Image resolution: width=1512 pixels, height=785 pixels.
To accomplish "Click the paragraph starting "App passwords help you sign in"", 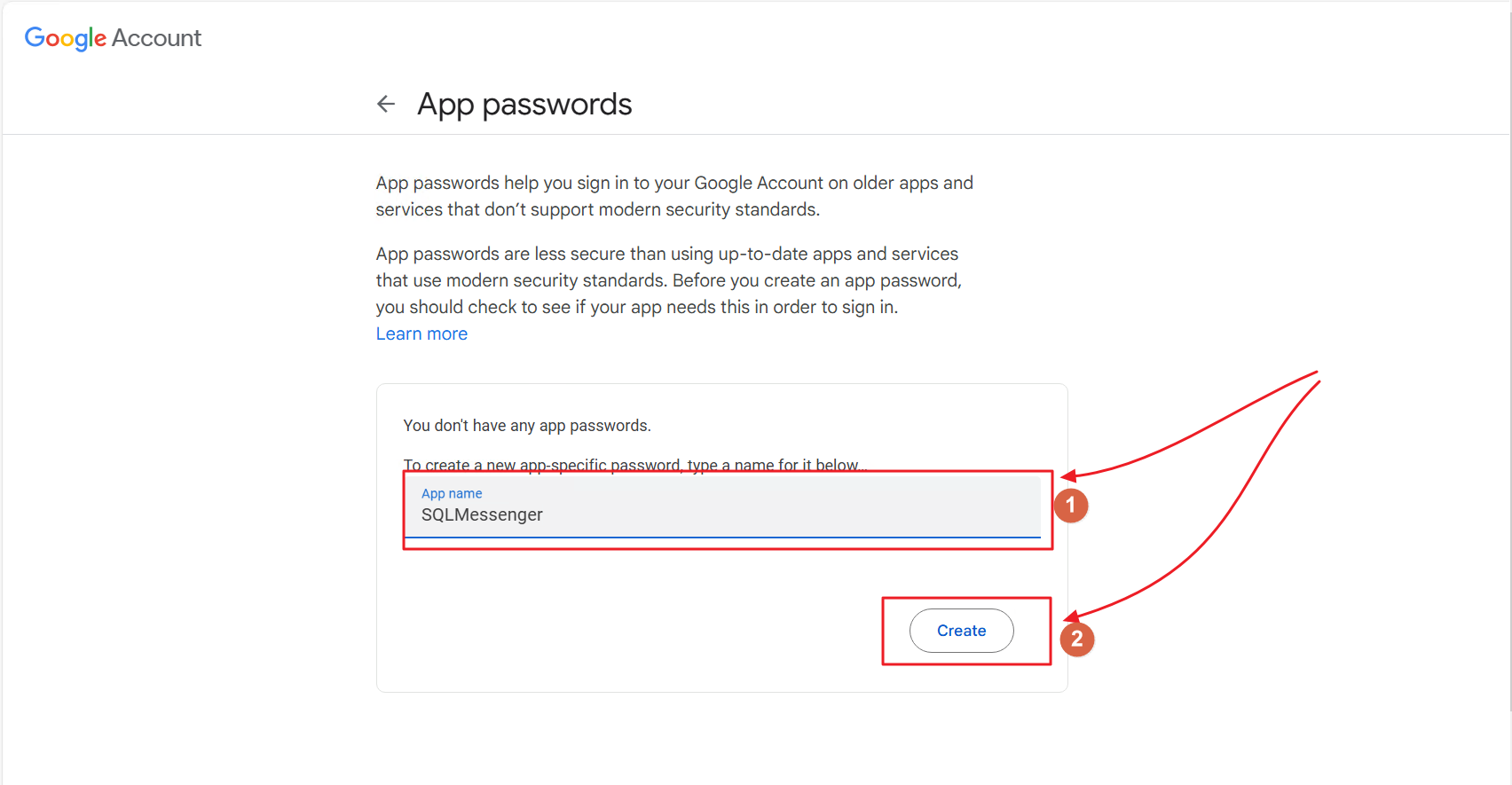I will [x=674, y=196].
